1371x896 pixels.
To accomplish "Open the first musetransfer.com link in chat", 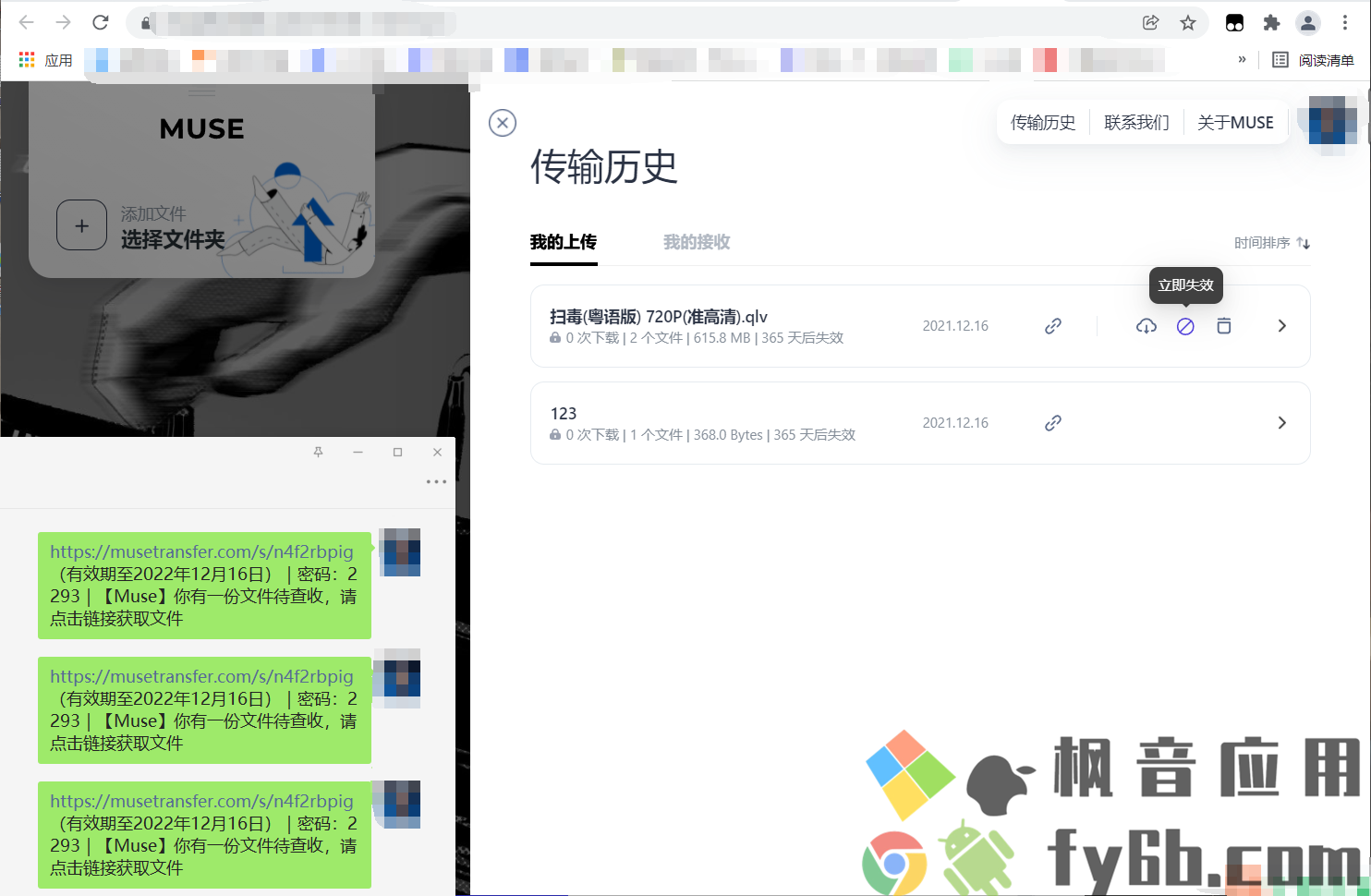I will click(201, 551).
